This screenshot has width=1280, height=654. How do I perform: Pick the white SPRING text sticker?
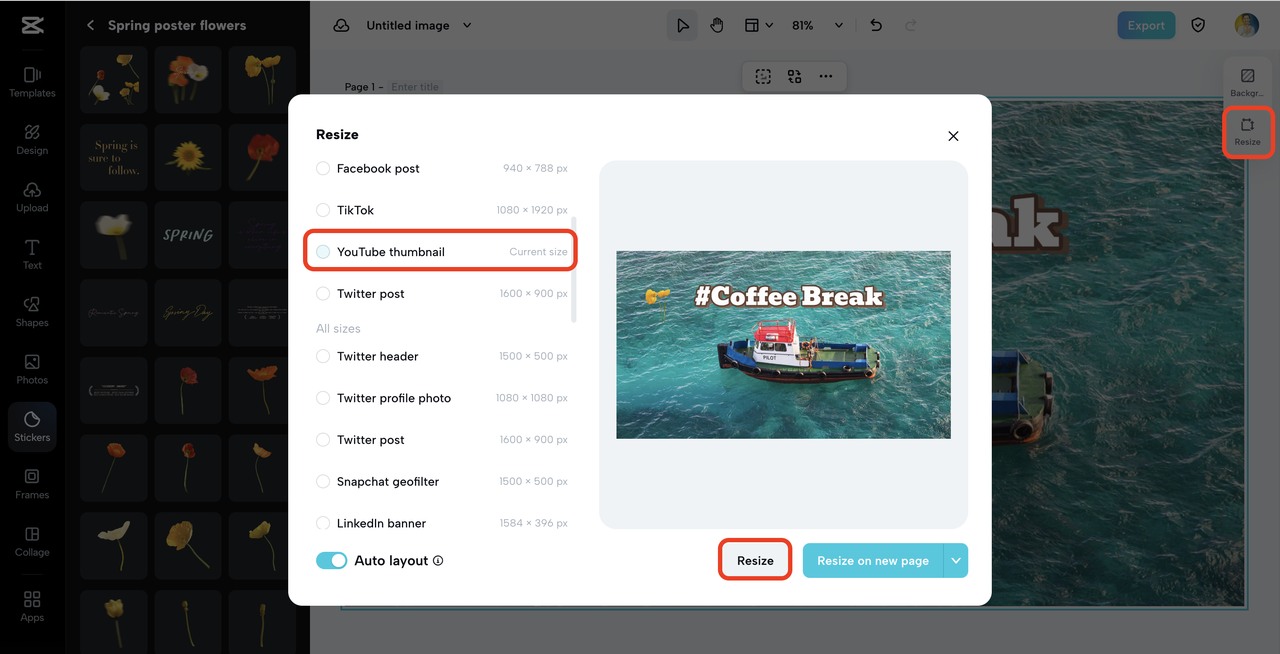tap(187, 234)
